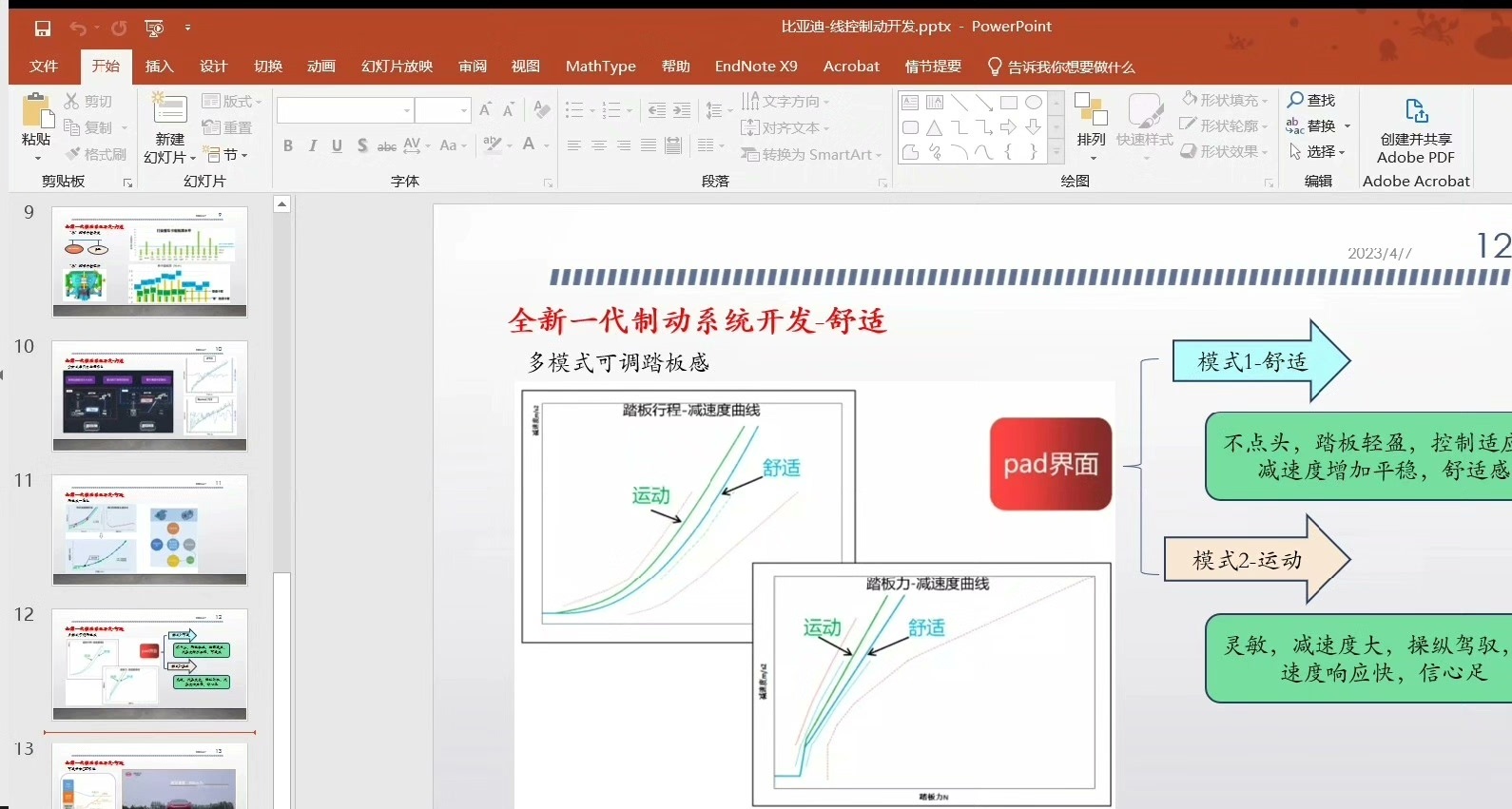The width and height of the screenshot is (1512, 809).
Task: Switch to Animations (动画) tab
Action: pyautogui.click(x=321, y=67)
